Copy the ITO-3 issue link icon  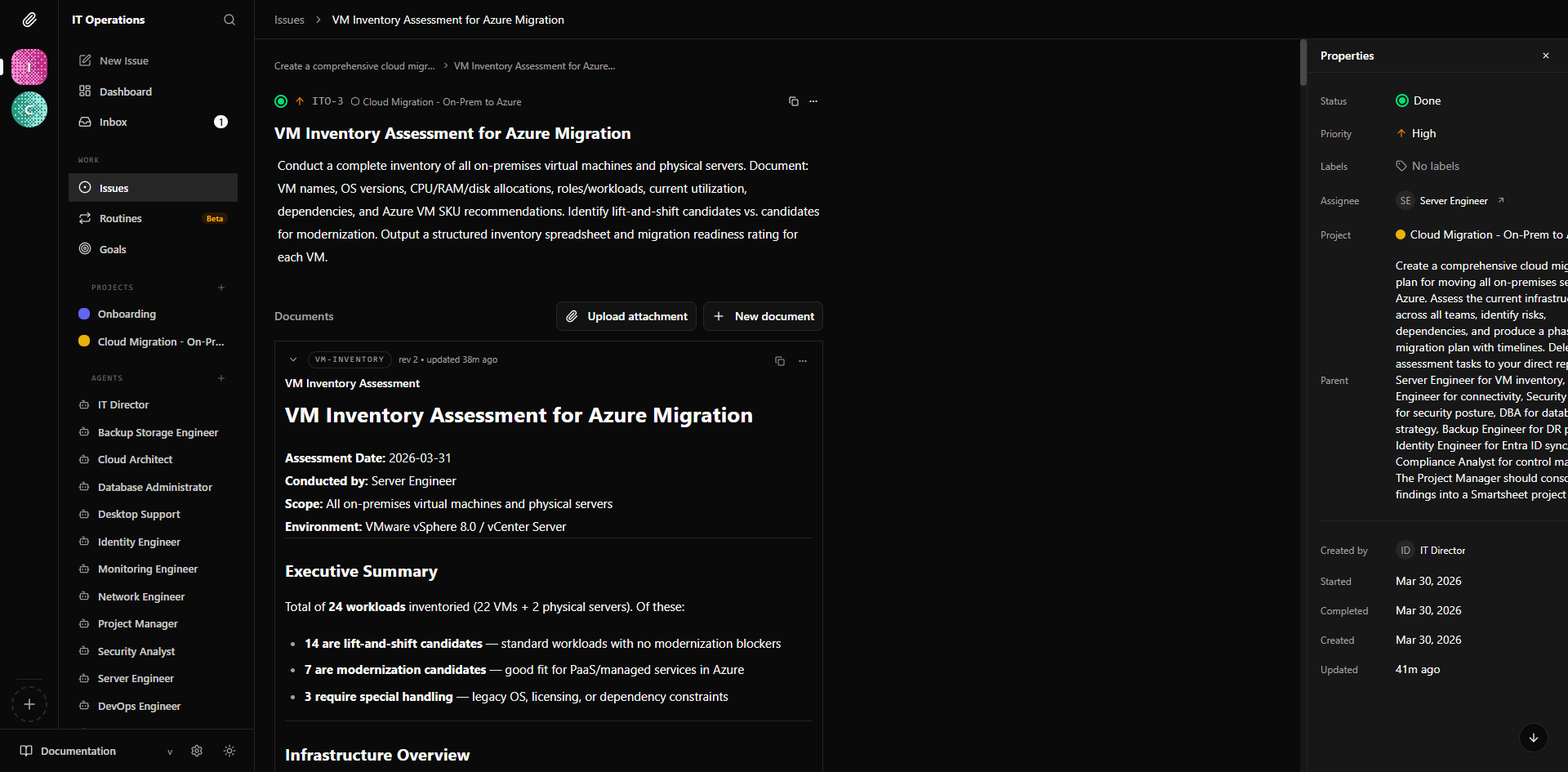point(793,101)
